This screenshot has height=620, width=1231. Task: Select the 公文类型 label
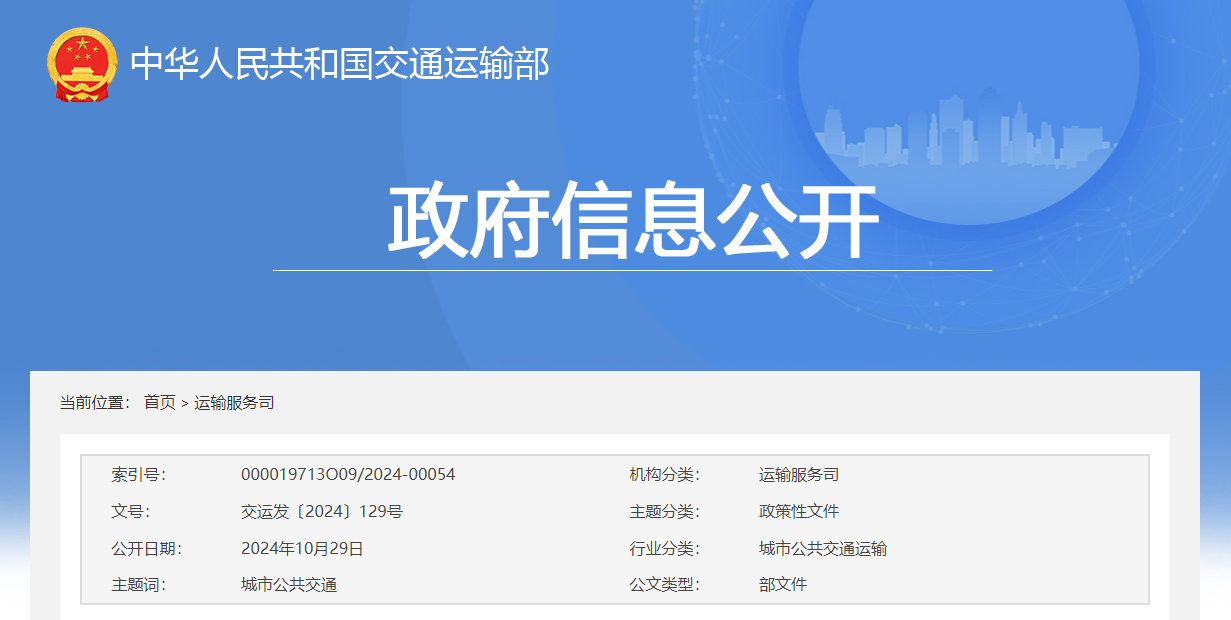[664, 585]
